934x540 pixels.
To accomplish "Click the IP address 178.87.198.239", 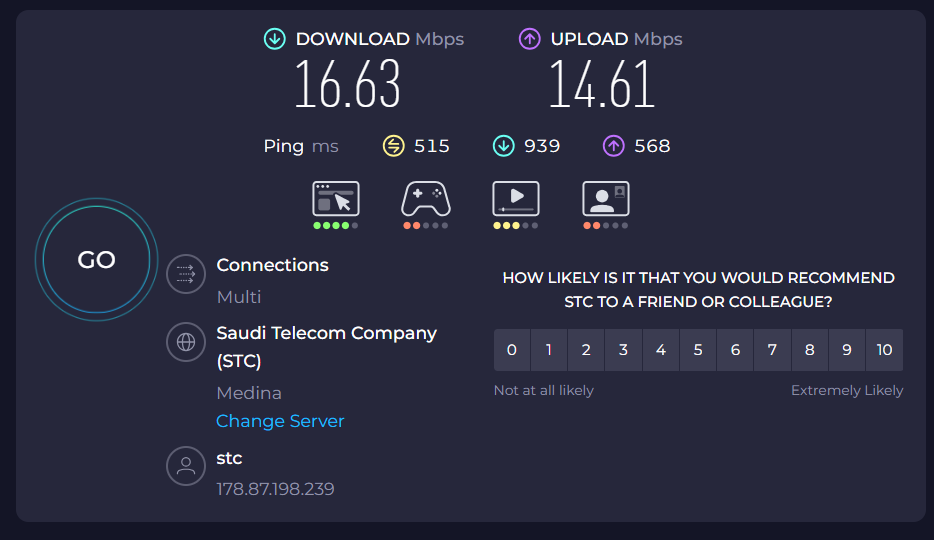I will pyautogui.click(x=275, y=489).
